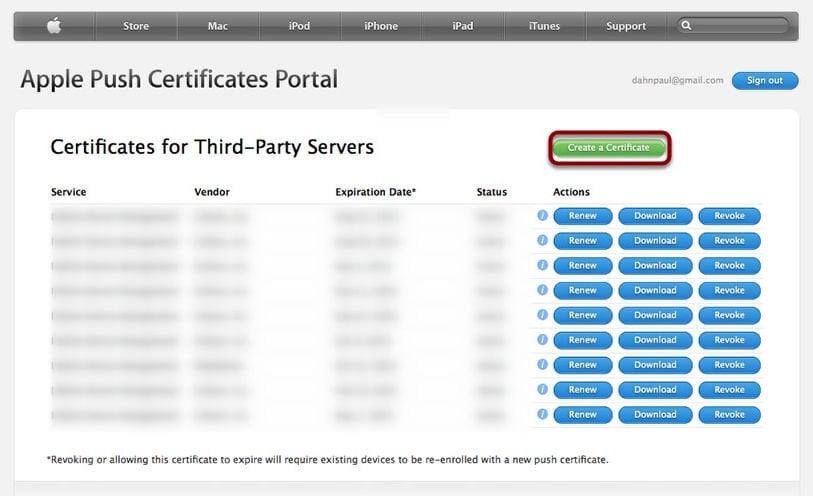
Task: Download the second certificate in the list
Action: tap(655, 240)
